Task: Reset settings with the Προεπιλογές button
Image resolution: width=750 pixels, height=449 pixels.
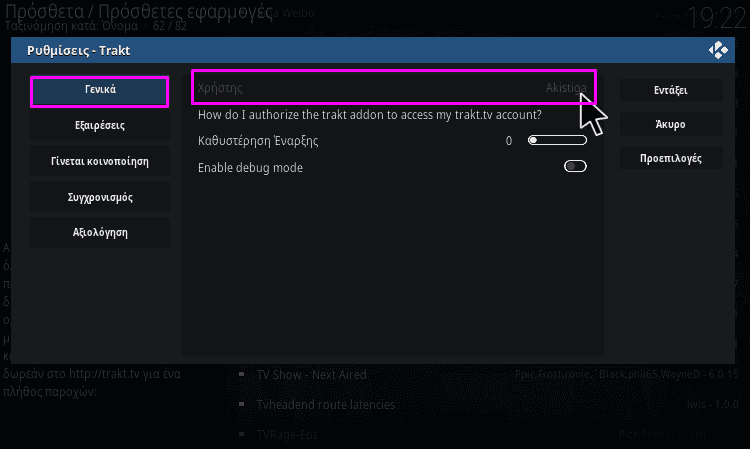Action: click(671, 158)
